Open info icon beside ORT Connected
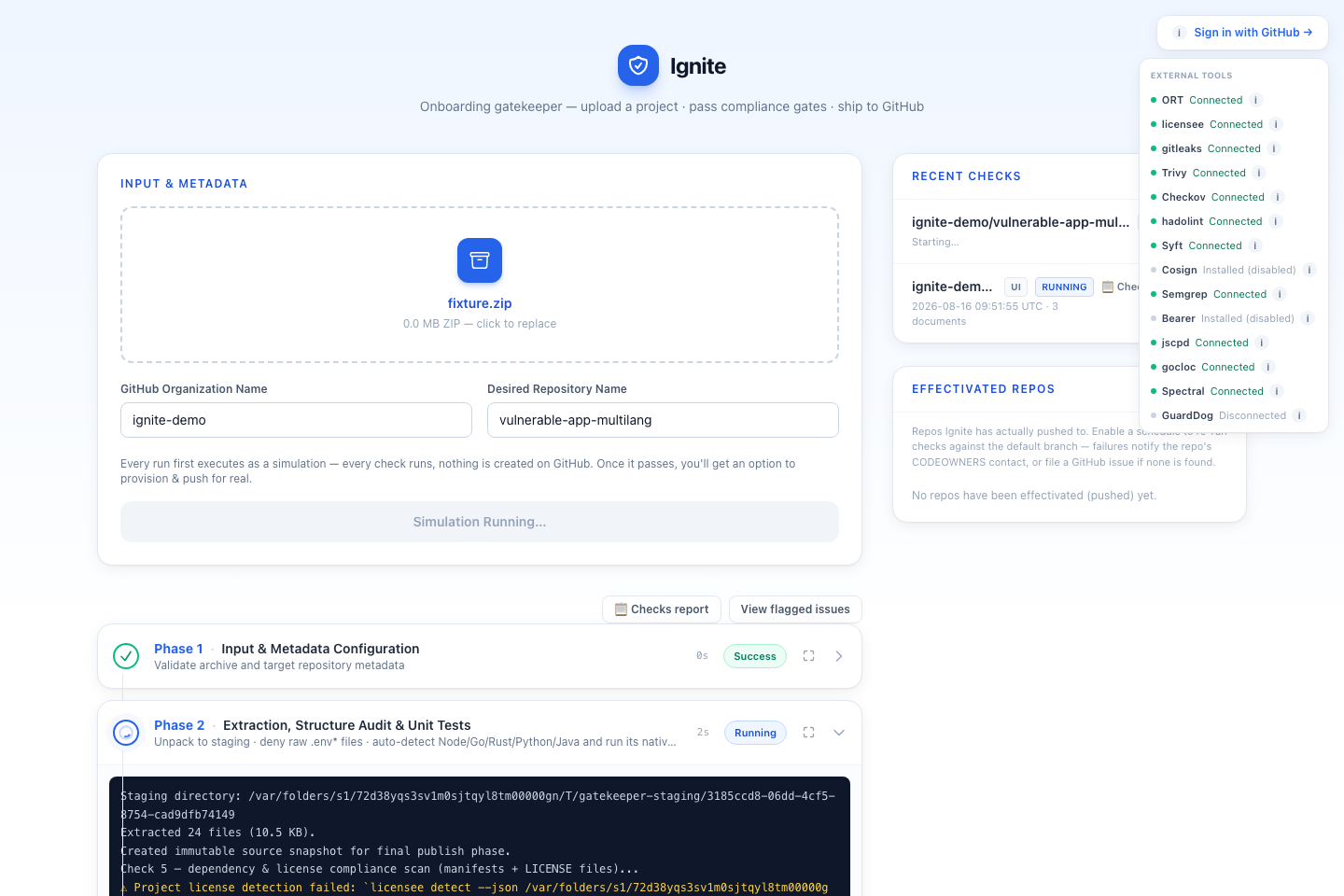The height and width of the screenshot is (896, 1344). click(1256, 100)
